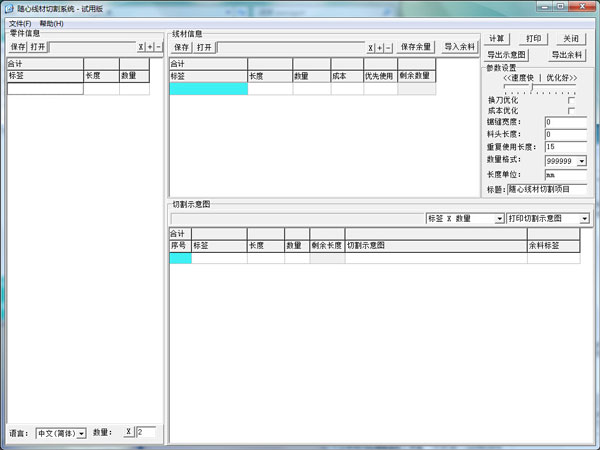600x450 pixels.
Task: Select highlighted 标签 cell in 线材信息 table
Action: point(209,89)
